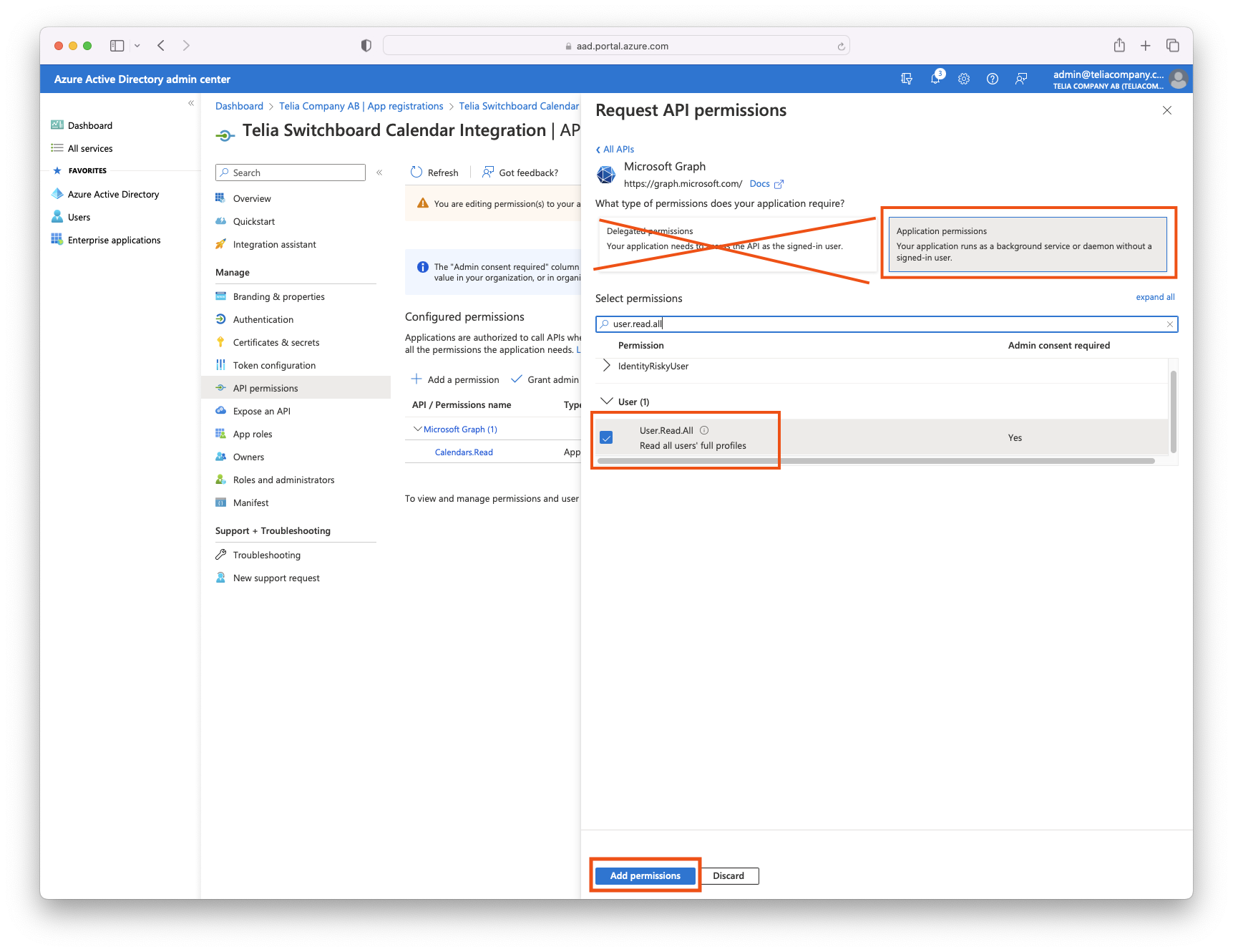The width and height of the screenshot is (1233, 952).
Task: Open portal settings gear icon
Action: [x=964, y=79]
